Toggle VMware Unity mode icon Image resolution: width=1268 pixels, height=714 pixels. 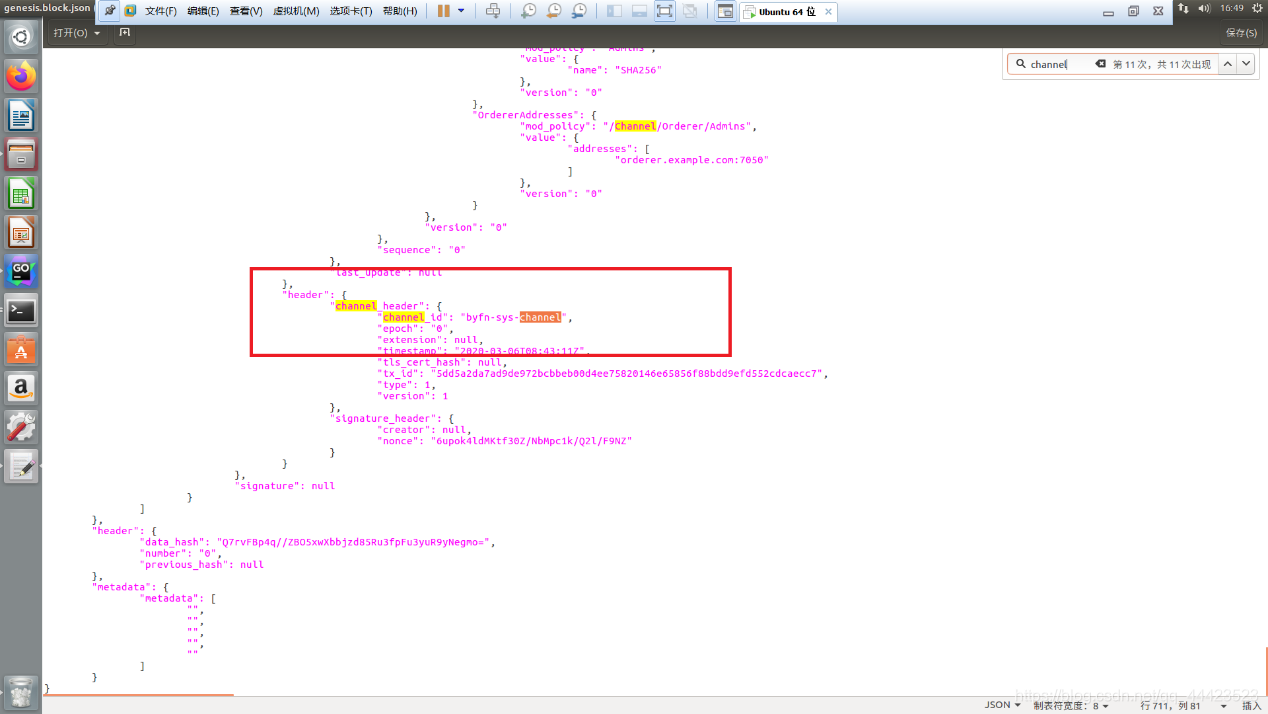tap(690, 11)
